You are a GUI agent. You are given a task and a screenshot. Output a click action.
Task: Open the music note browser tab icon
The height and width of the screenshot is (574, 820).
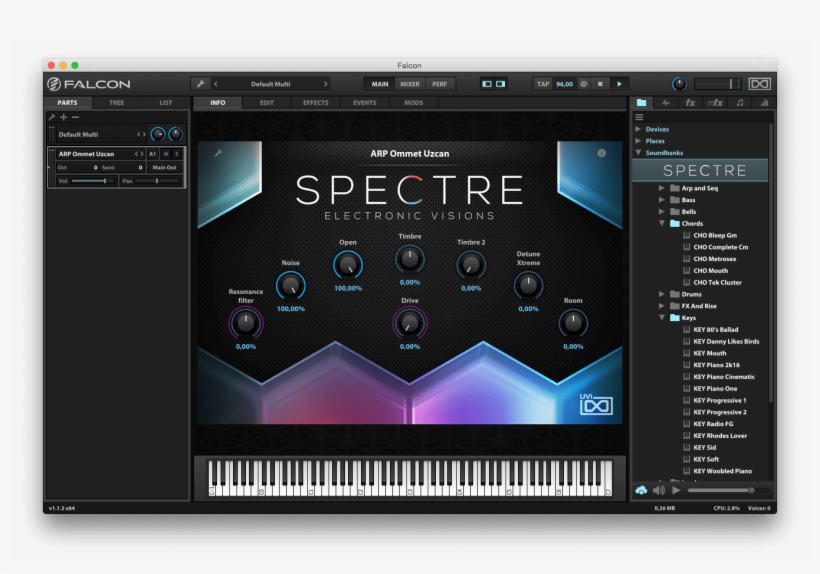(x=739, y=102)
